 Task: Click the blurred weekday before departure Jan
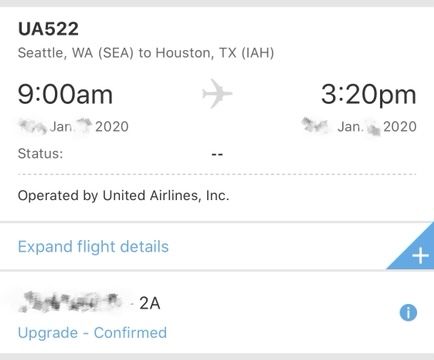[x=32, y=127]
